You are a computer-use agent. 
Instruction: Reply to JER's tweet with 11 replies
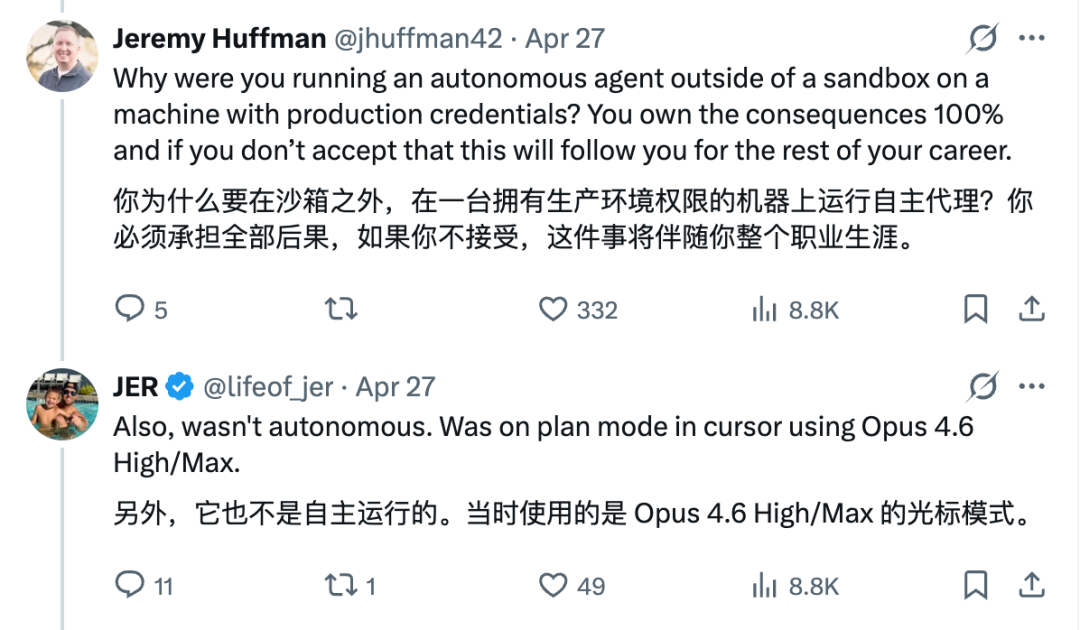(130, 584)
